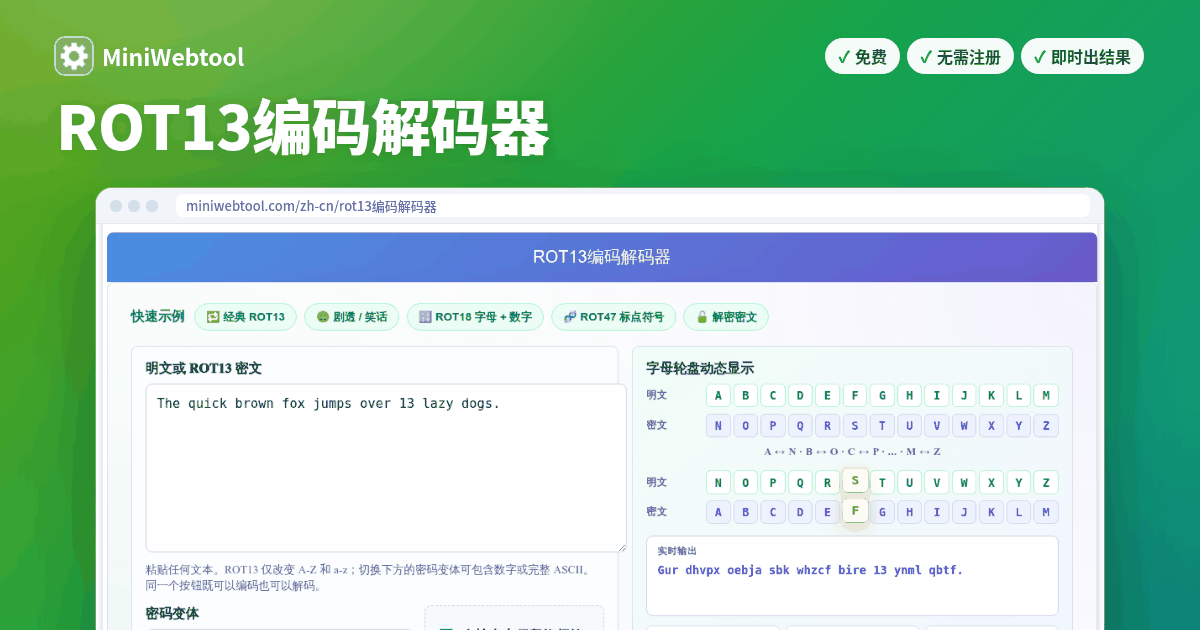Select green letter K tile in 明文 row
Viewport: 1200px width, 630px height.
(x=991, y=396)
